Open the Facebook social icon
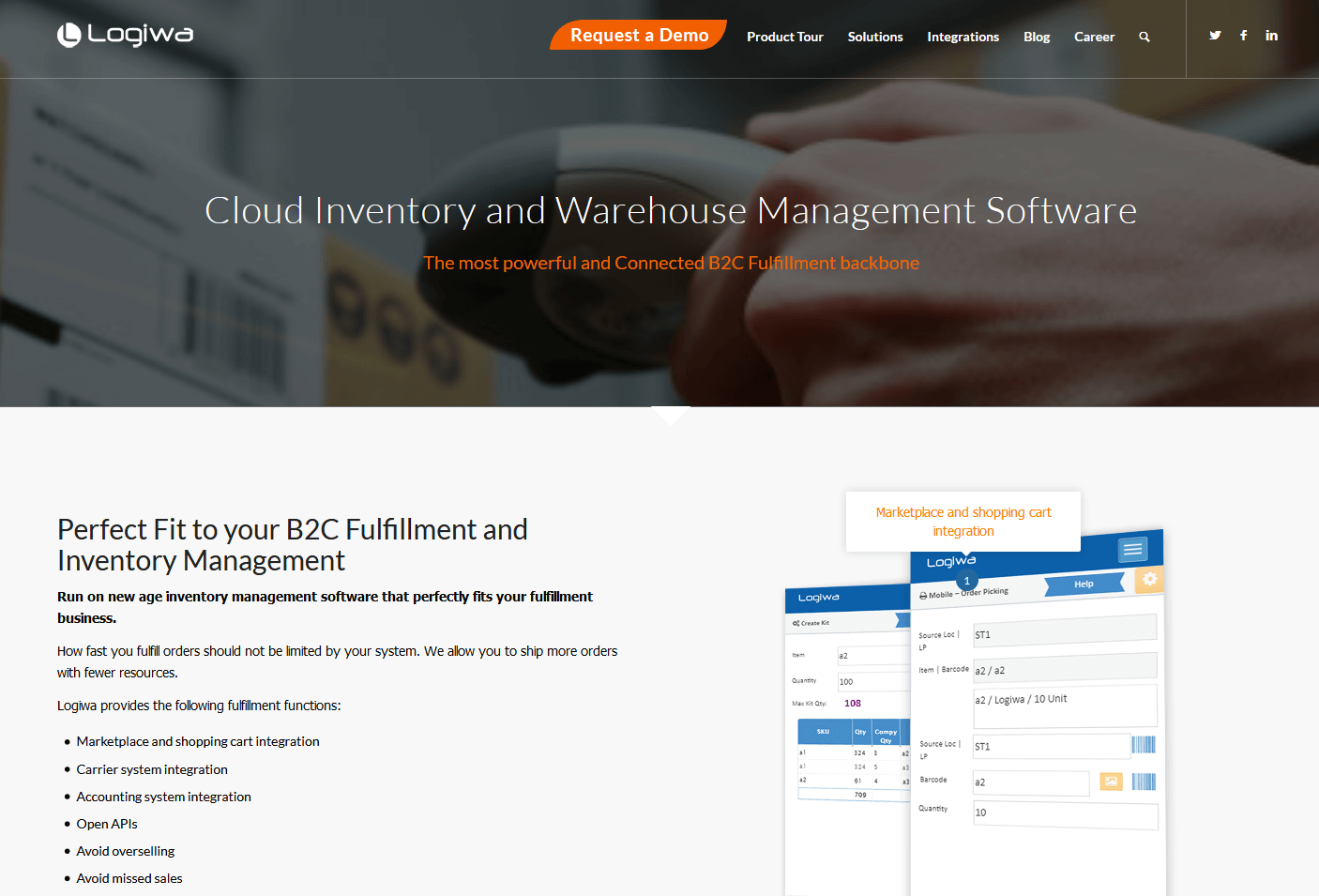1319x896 pixels. 1243,36
